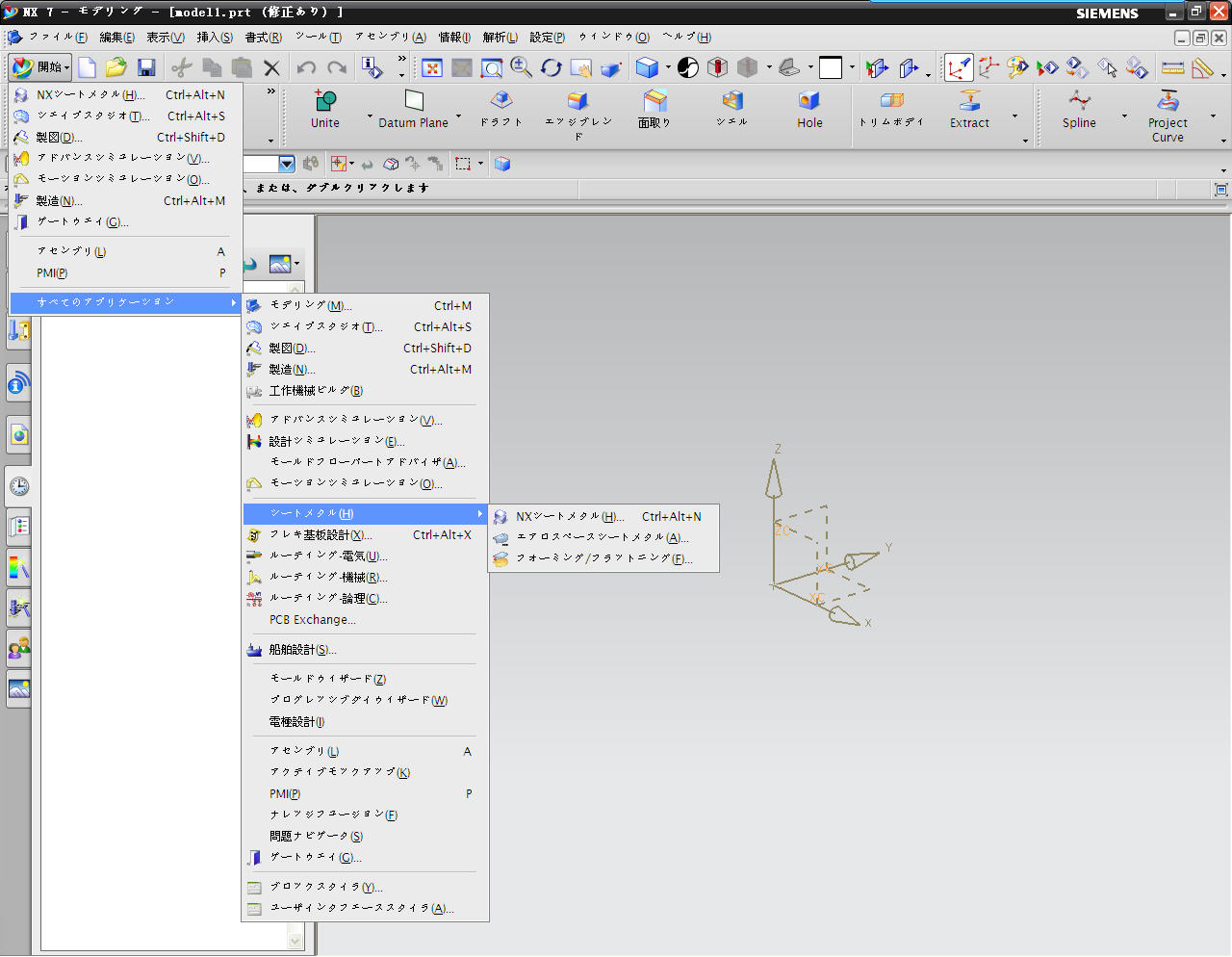Choose フレキ基板設計(X) menu entry
Viewport: 1232px width, 957px height.
(366, 534)
